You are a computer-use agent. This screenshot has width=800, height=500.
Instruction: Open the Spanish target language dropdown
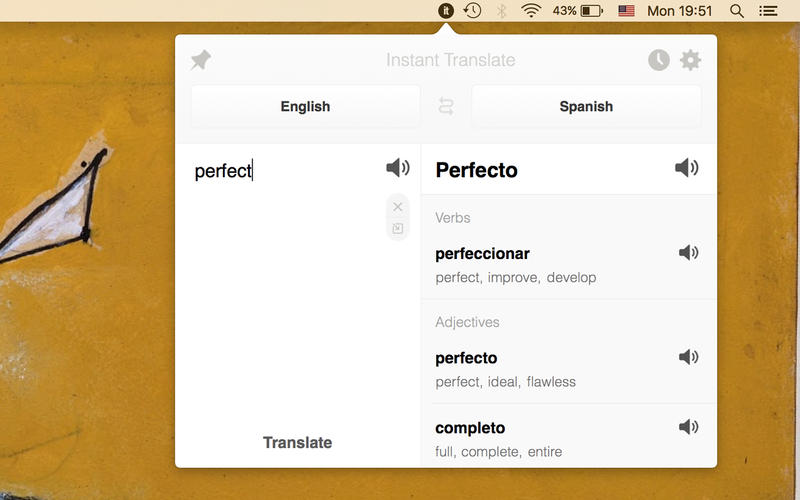click(586, 107)
